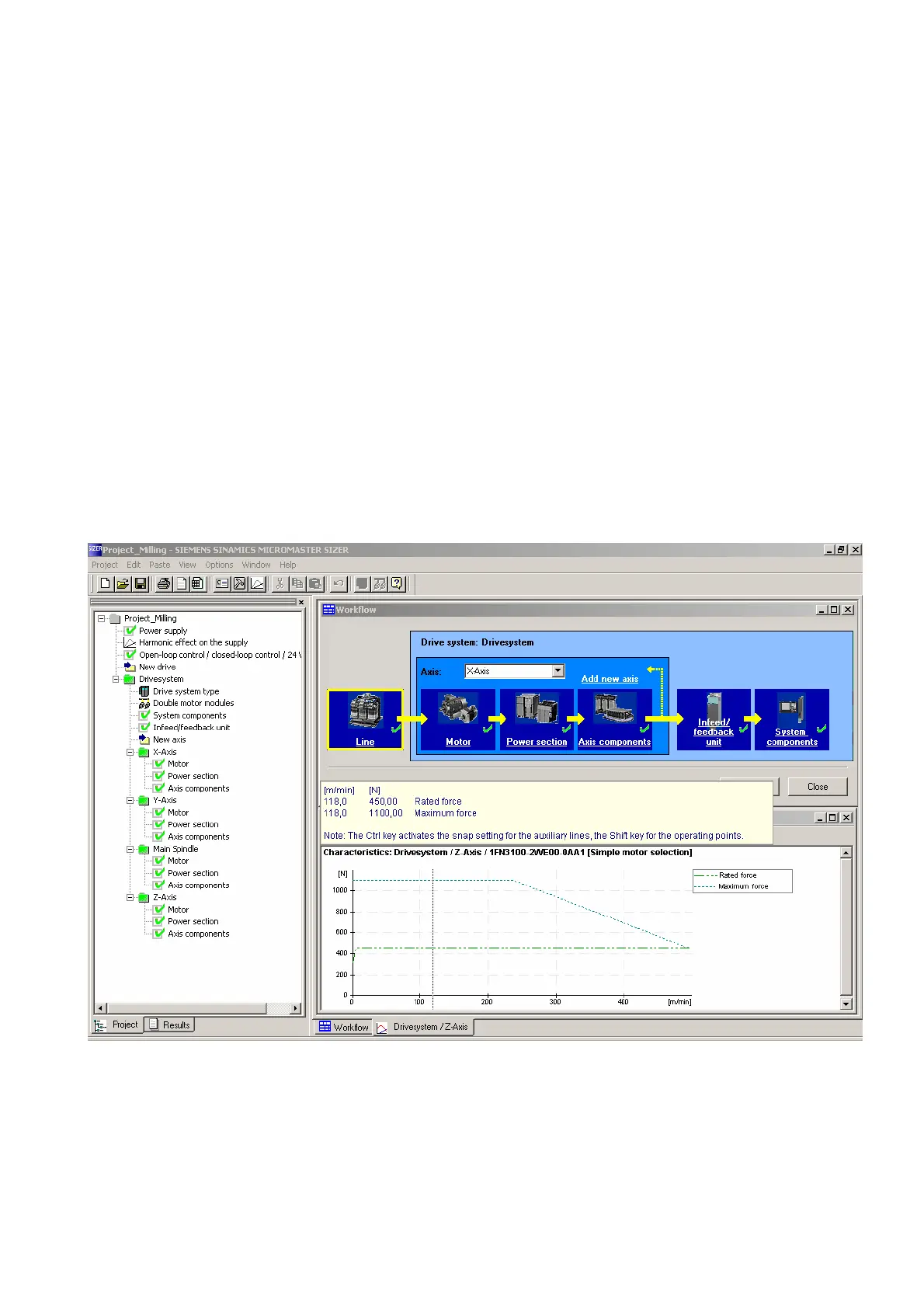Save project with the floppy disk icon
Image resolution: width=924 pixels, height=1308 pixels.
click(x=141, y=583)
